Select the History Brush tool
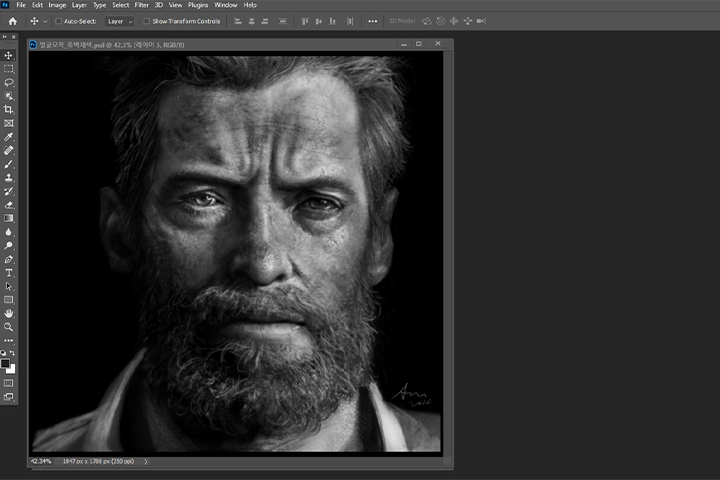Viewport: 720px width, 480px height. coord(9,191)
